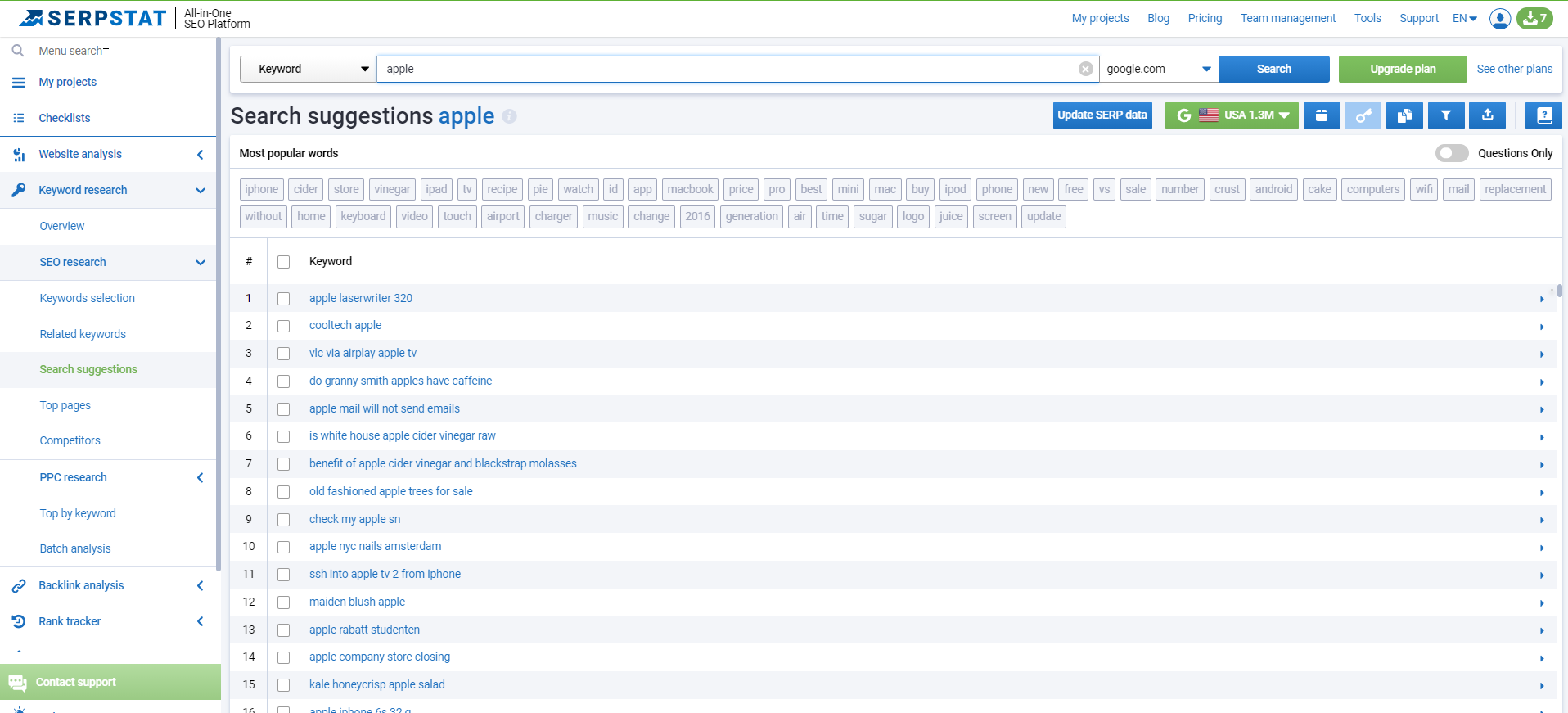This screenshot has width=1568, height=713.
Task: Open the EN language dropdown
Action: 1464,18
